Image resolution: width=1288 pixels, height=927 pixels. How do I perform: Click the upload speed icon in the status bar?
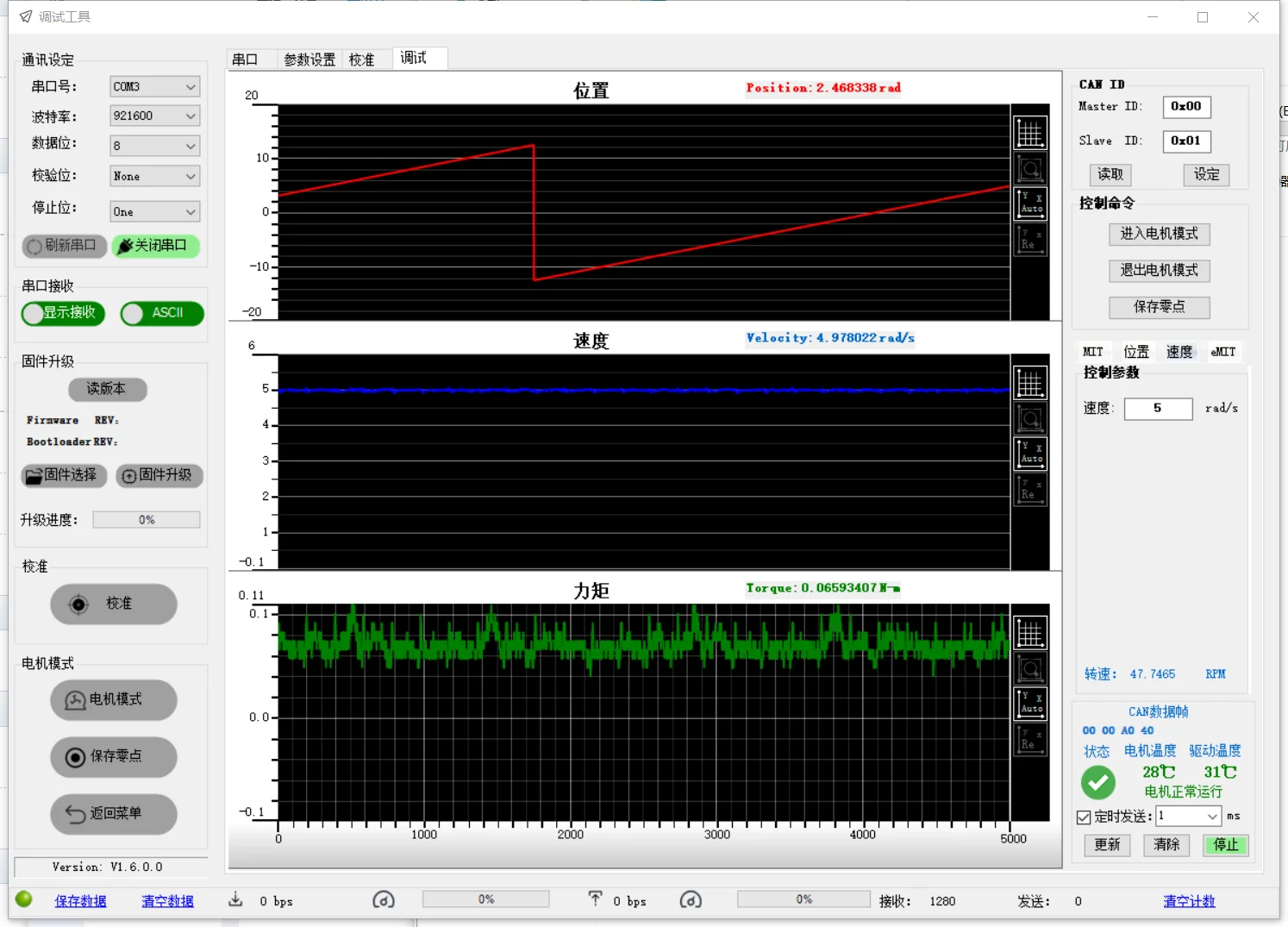pos(595,900)
